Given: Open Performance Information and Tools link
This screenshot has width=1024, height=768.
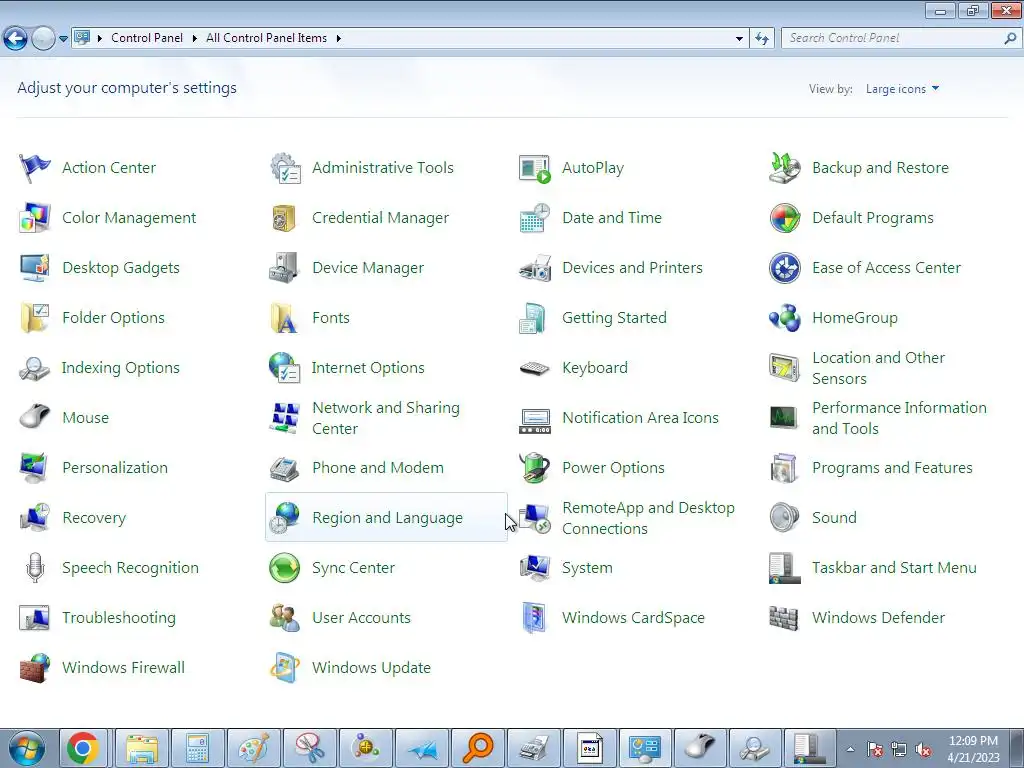Looking at the screenshot, I should 899,418.
